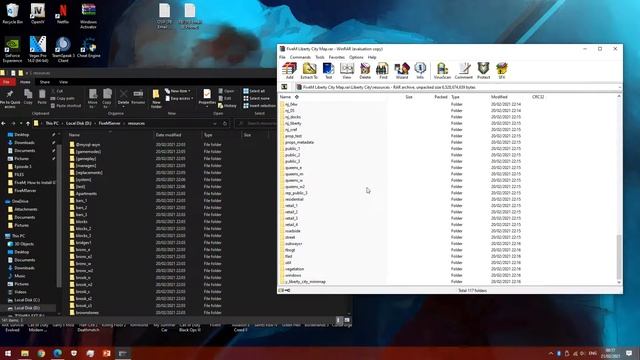Viewport: 640px width, 360px height.
Task: Select vegetation folder in WinRAR
Action: pos(294,269)
